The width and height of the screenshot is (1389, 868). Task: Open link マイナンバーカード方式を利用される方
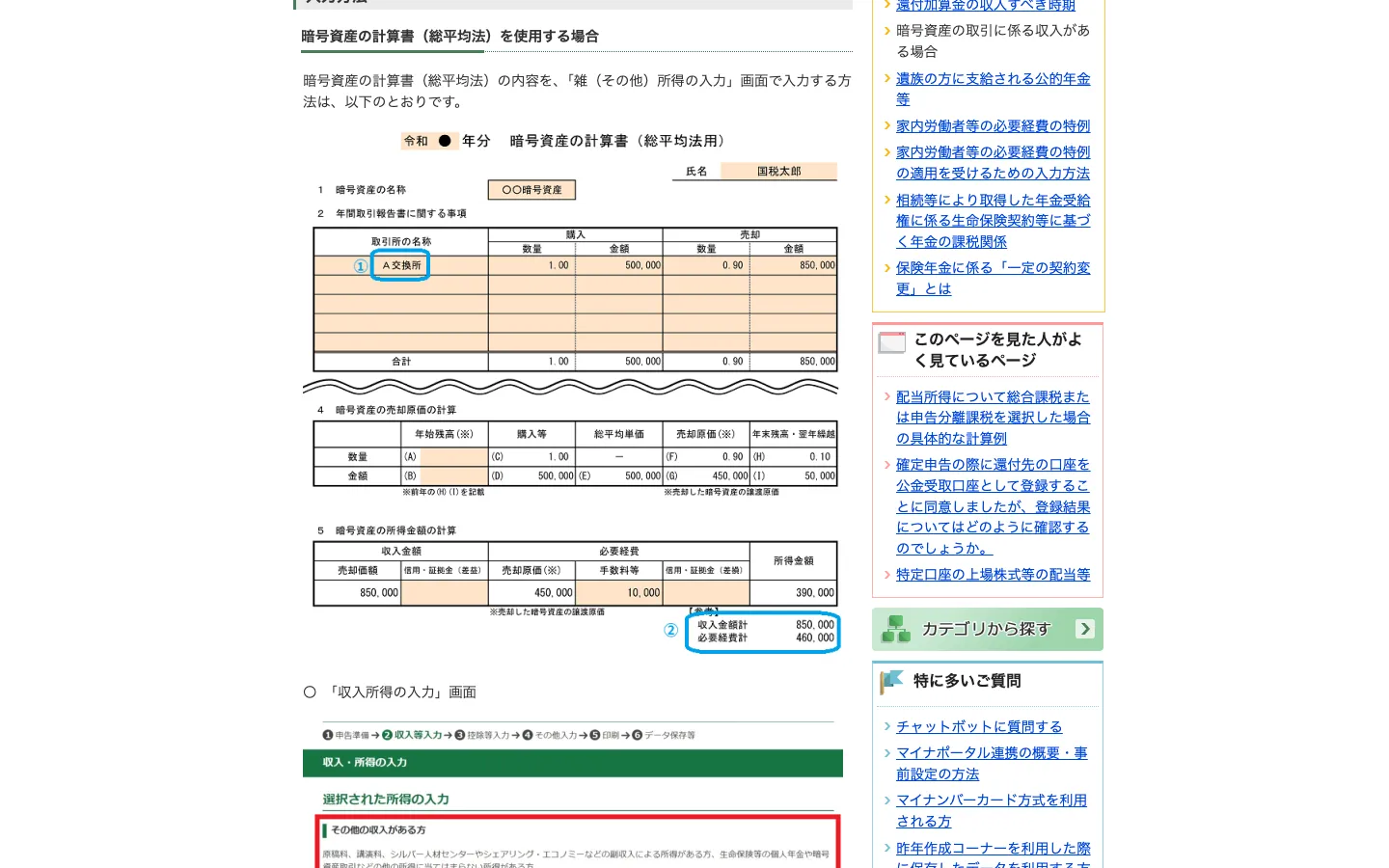pos(992,811)
